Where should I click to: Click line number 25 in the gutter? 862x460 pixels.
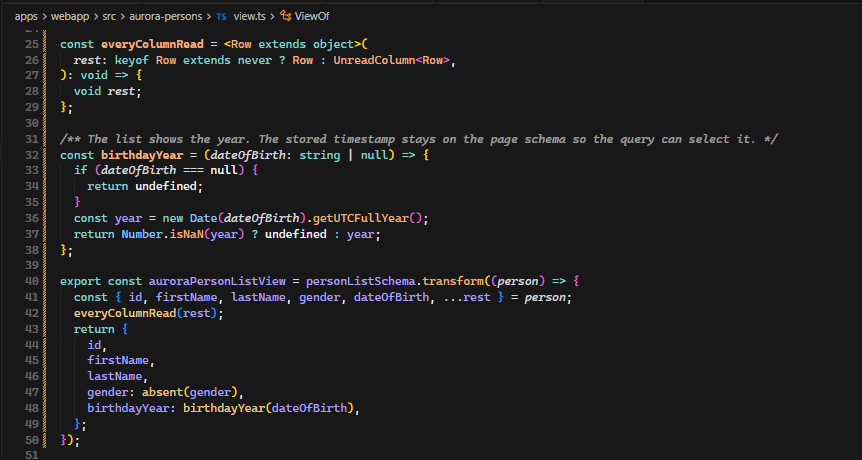tap(32, 44)
